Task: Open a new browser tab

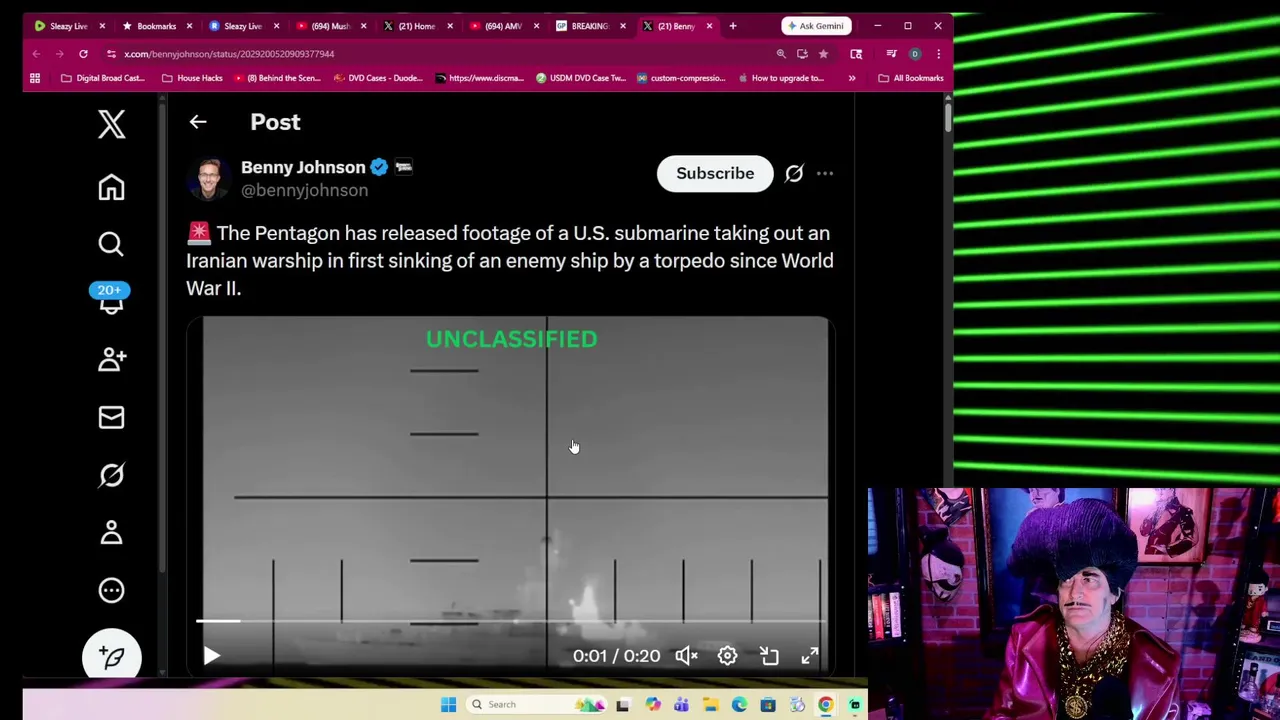Action: click(x=732, y=26)
